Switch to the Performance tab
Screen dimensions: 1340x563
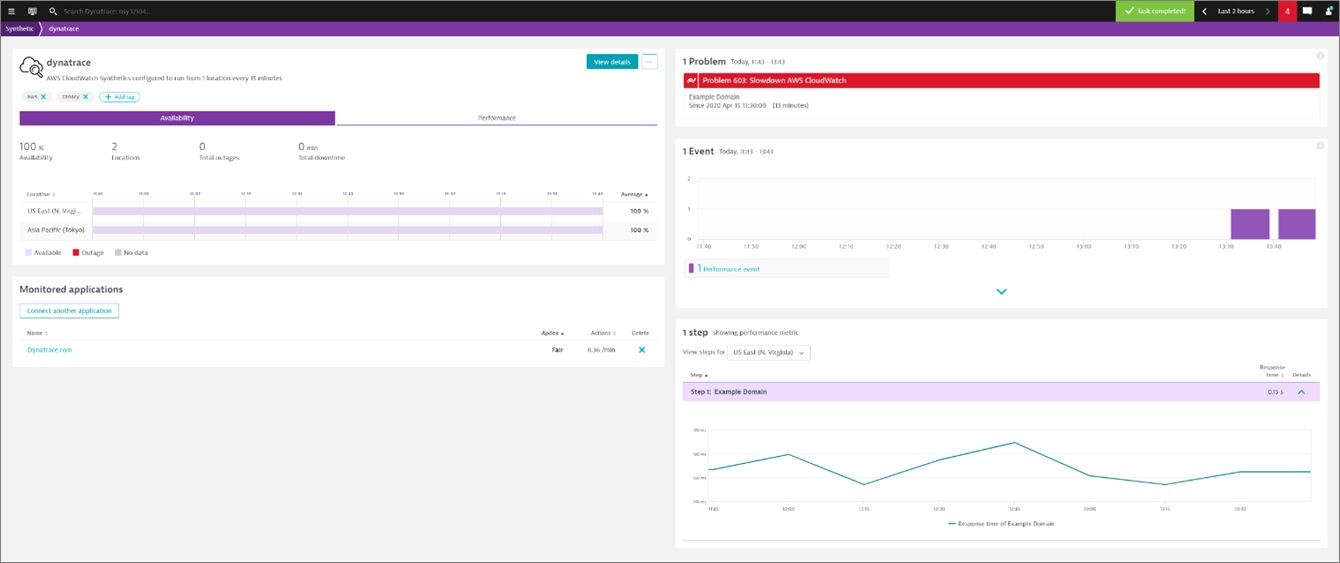(496, 118)
